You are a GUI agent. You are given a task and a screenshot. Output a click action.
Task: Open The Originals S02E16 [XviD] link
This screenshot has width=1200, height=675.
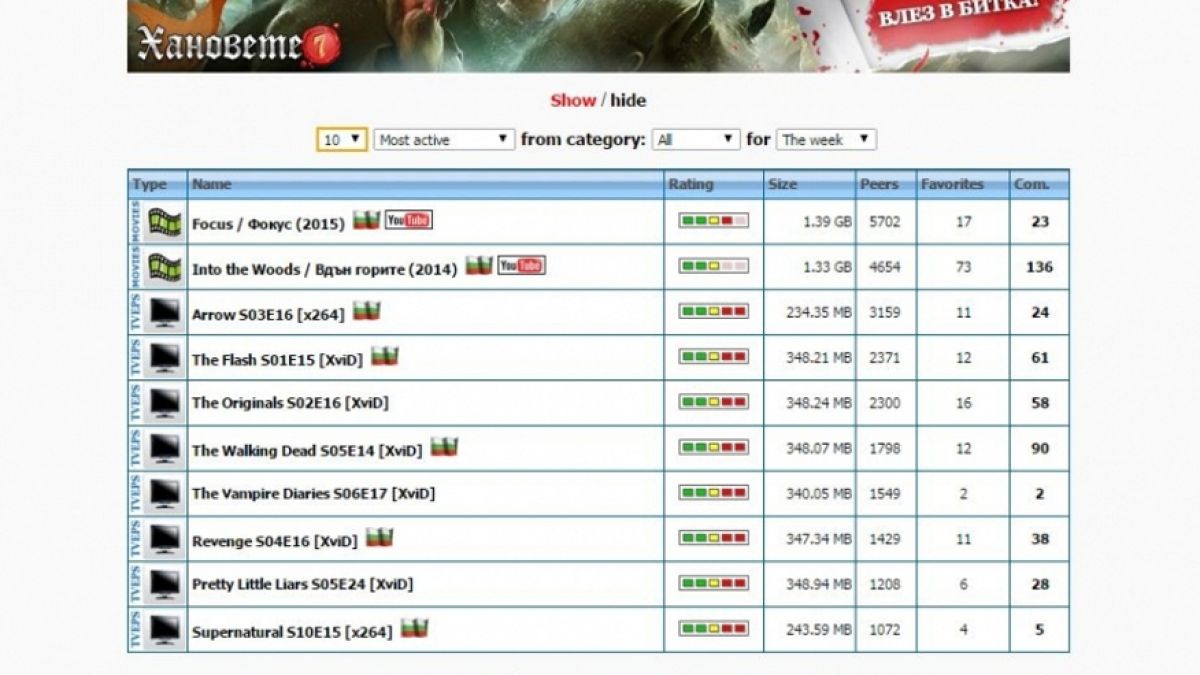coord(290,403)
